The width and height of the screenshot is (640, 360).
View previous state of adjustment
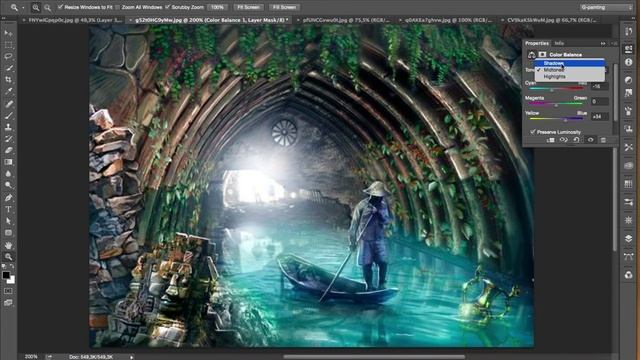[563, 140]
